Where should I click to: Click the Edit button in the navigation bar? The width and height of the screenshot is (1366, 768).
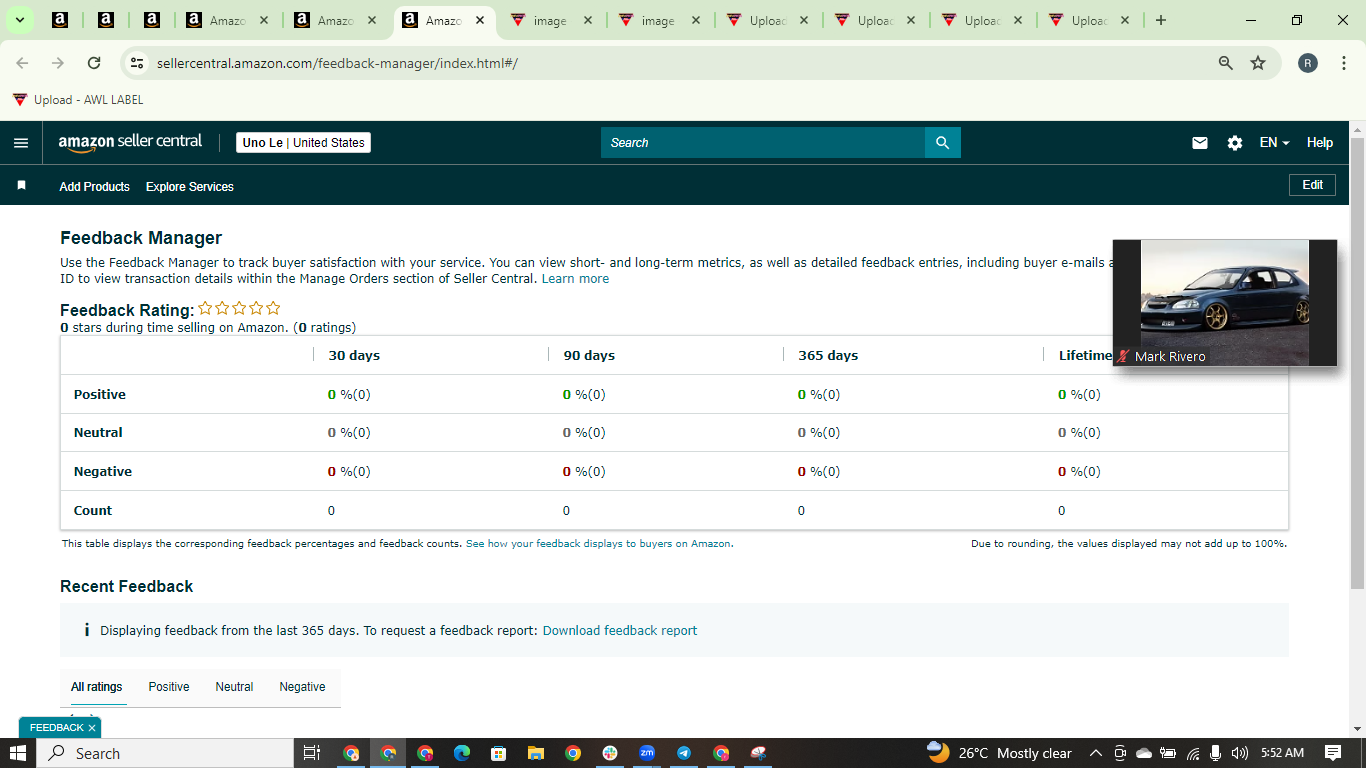pos(1312,185)
